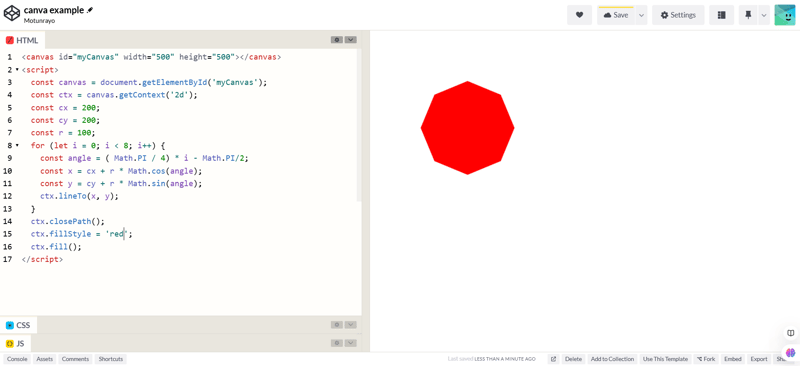The image size is (800, 366).
Task: Click the CodePen logo icon
Action: [x=12, y=14]
